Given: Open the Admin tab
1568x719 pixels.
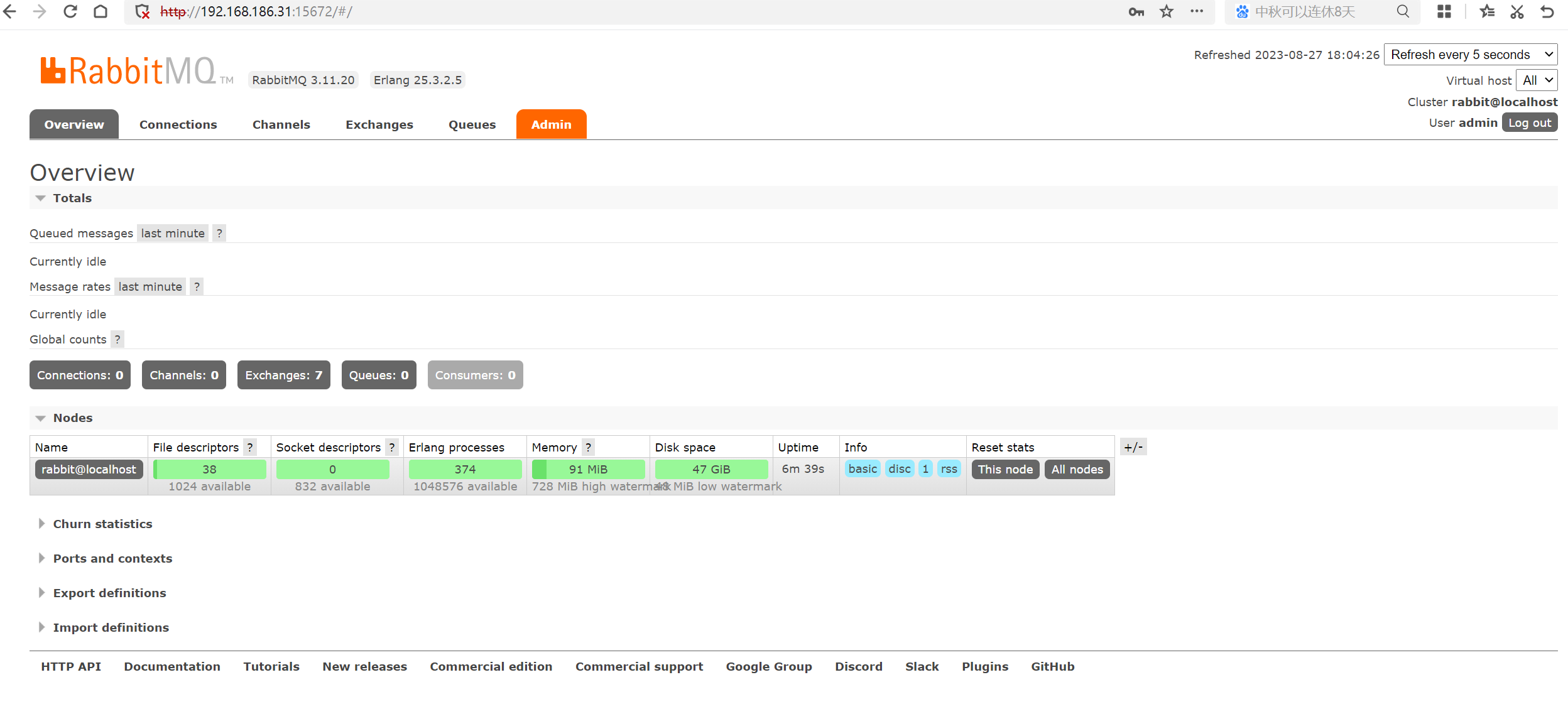Looking at the screenshot, I should click(551, 124).
